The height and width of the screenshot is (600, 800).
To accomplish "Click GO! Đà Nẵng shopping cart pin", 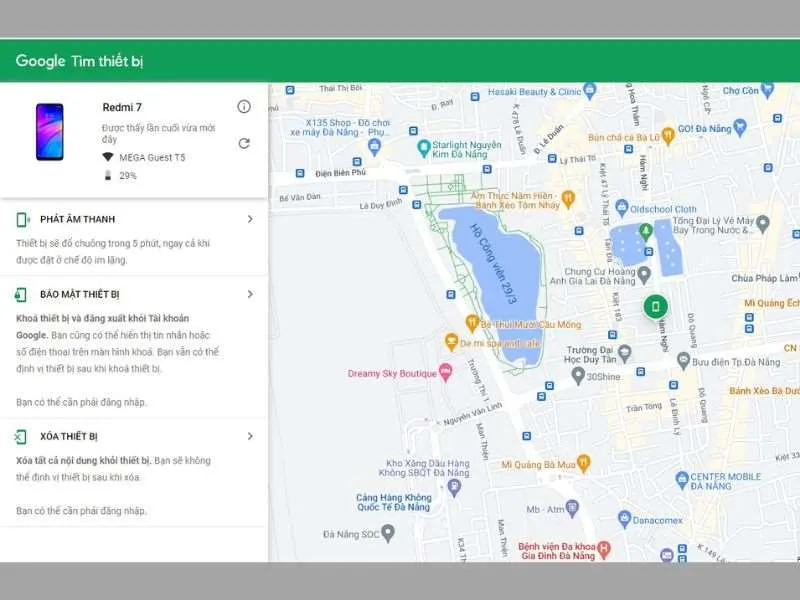I will (739, 127).
